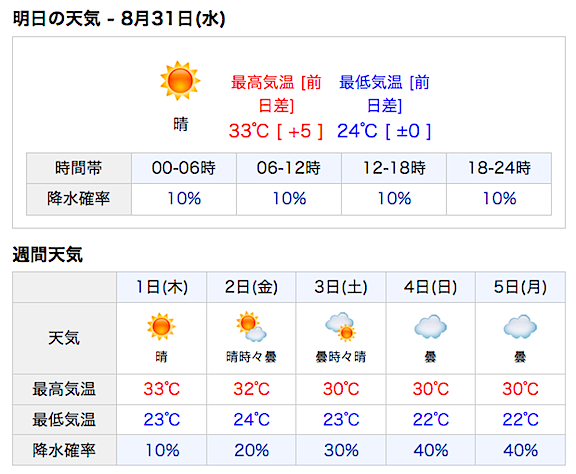The width and height of the screenshot is (576, 474).
Task: Click the cloud icon for 5日(月)
Action: point(520,326)
